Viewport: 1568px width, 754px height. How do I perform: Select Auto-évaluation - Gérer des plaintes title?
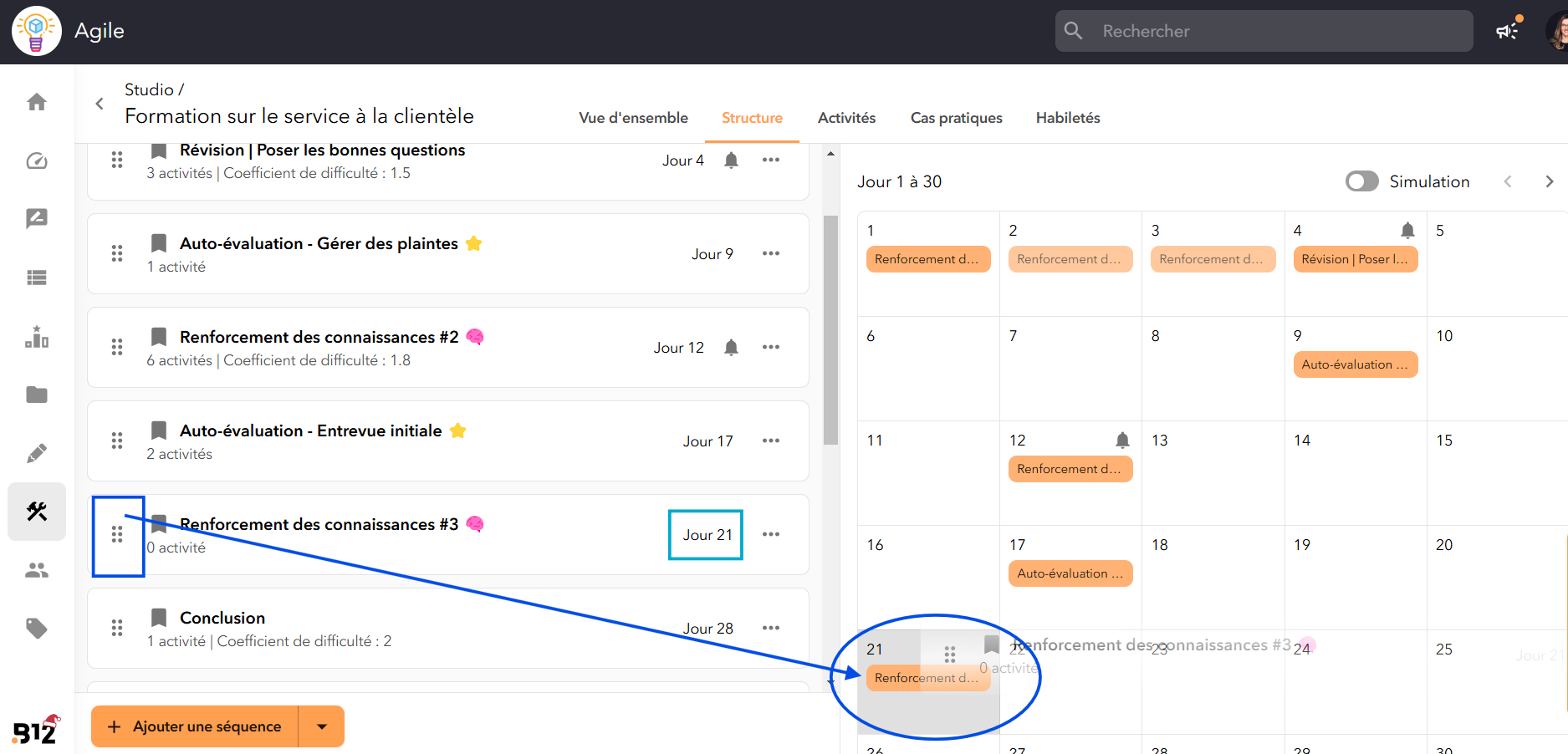coord(319,243)
